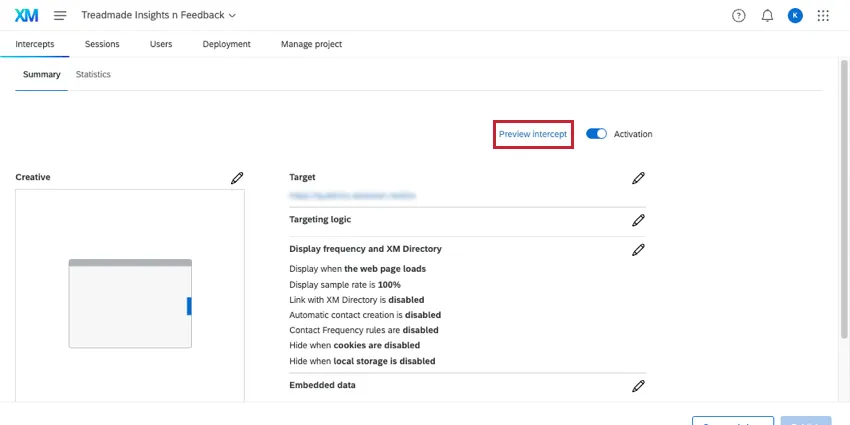Viewport: 850px width, 425px height.
Task: Click the user account avatar
Action: click(795, 15)
